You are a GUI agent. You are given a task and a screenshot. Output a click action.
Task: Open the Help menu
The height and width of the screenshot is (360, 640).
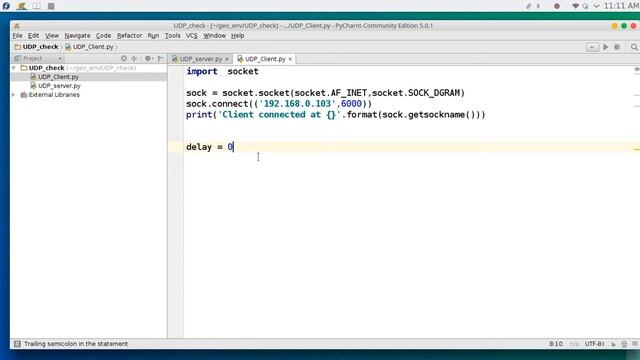click(x=238, y=36)
